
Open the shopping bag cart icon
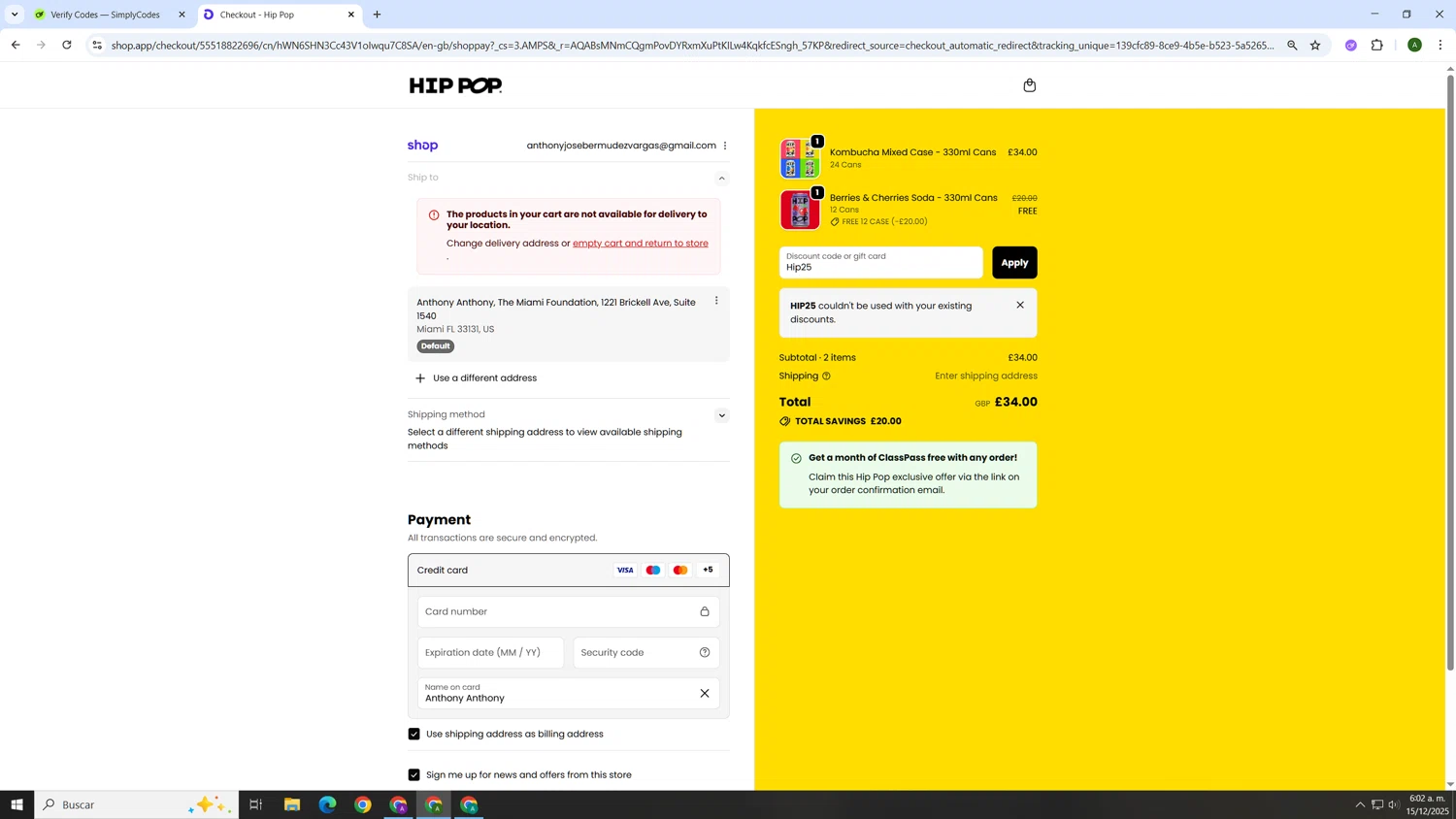[1030, 85]
